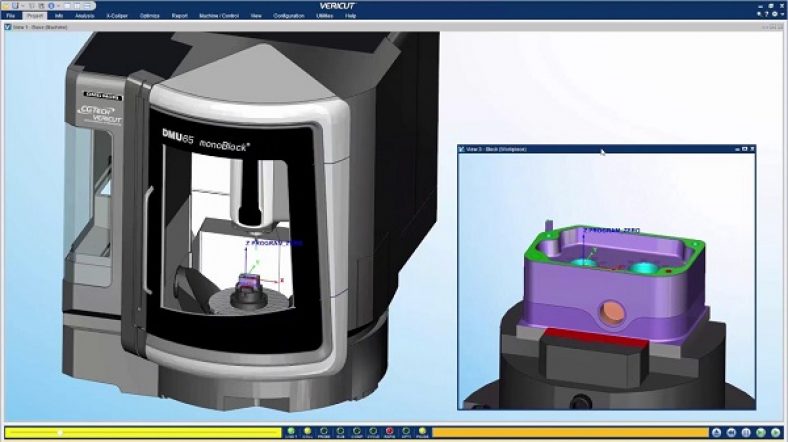788x442 pixels.
Task: Click the COLL collision status light
Action: click(x=308, y=432)
